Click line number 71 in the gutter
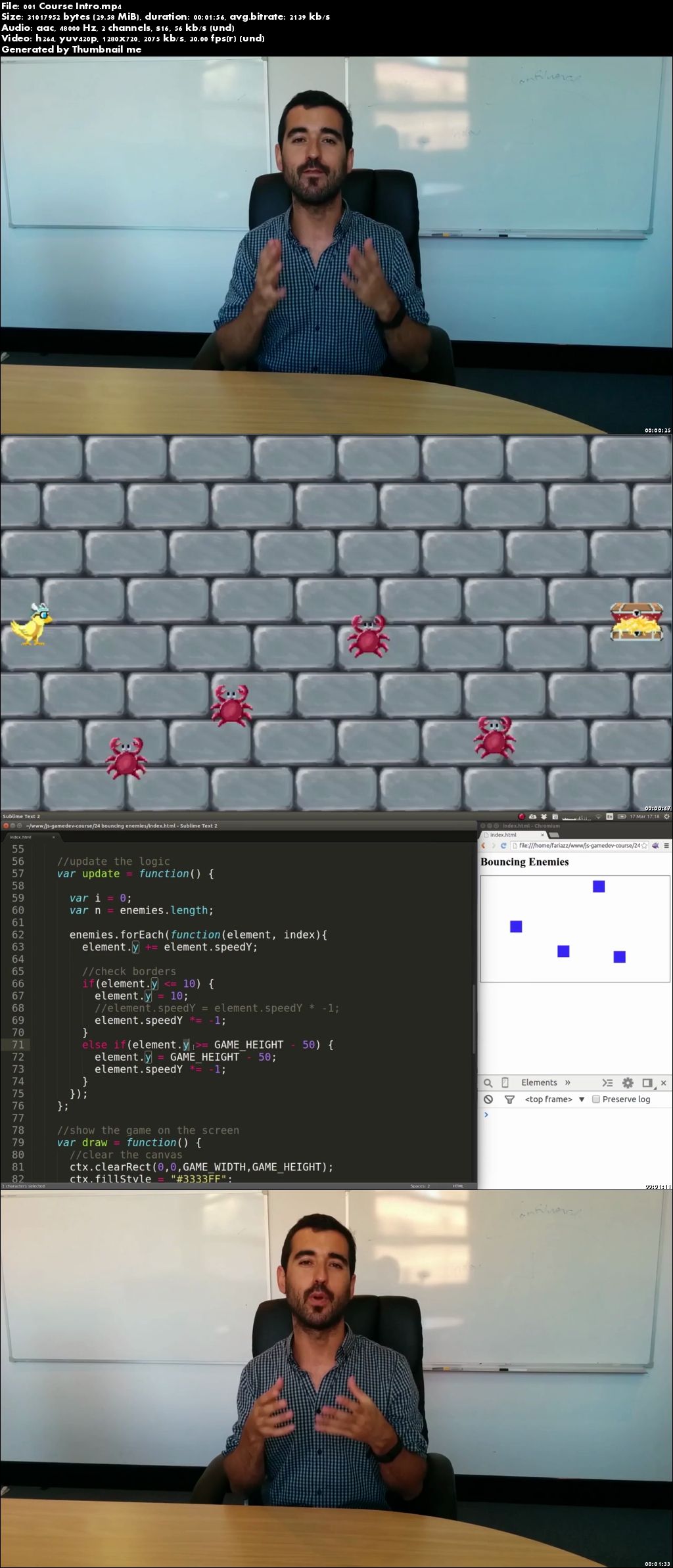The image size is (673, 1568). pos(18,1044)
